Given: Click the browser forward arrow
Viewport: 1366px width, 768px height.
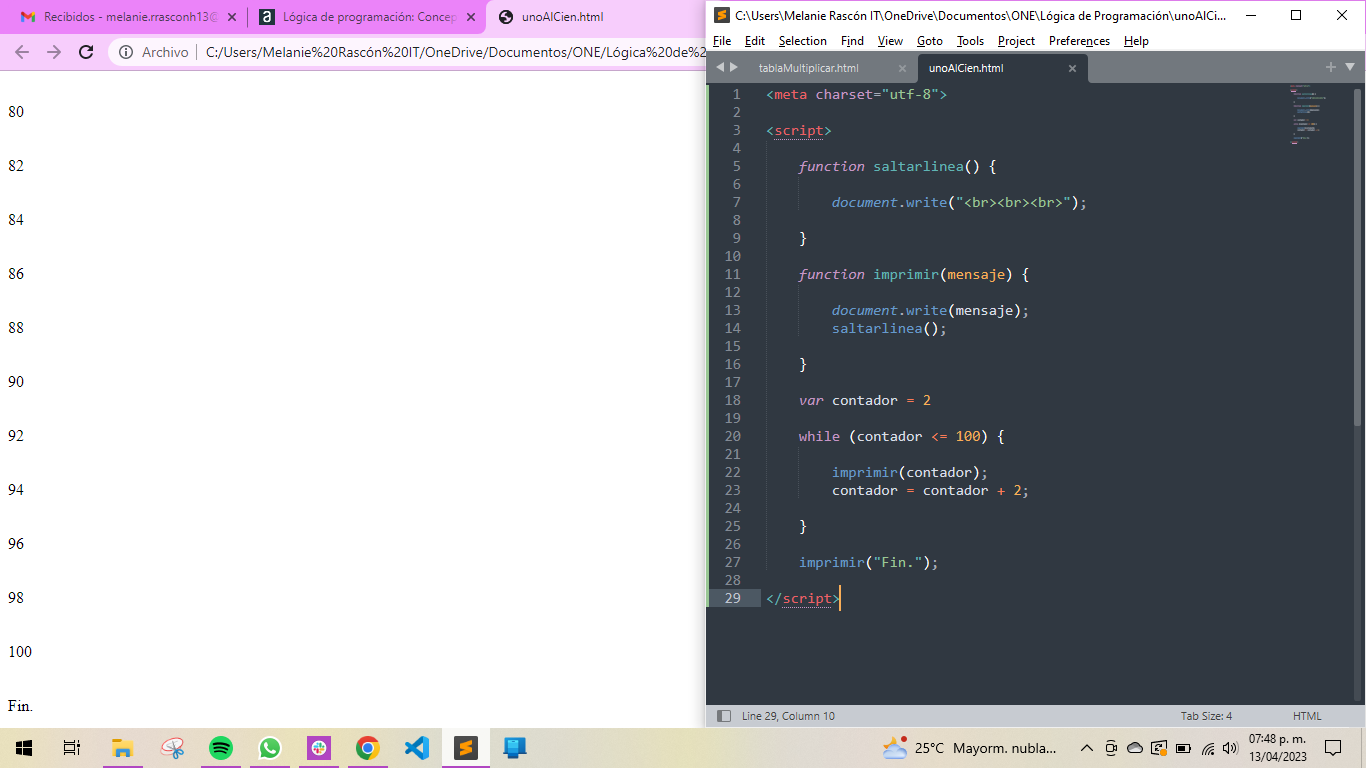Looking at the screenshot, I should (54, 52).
